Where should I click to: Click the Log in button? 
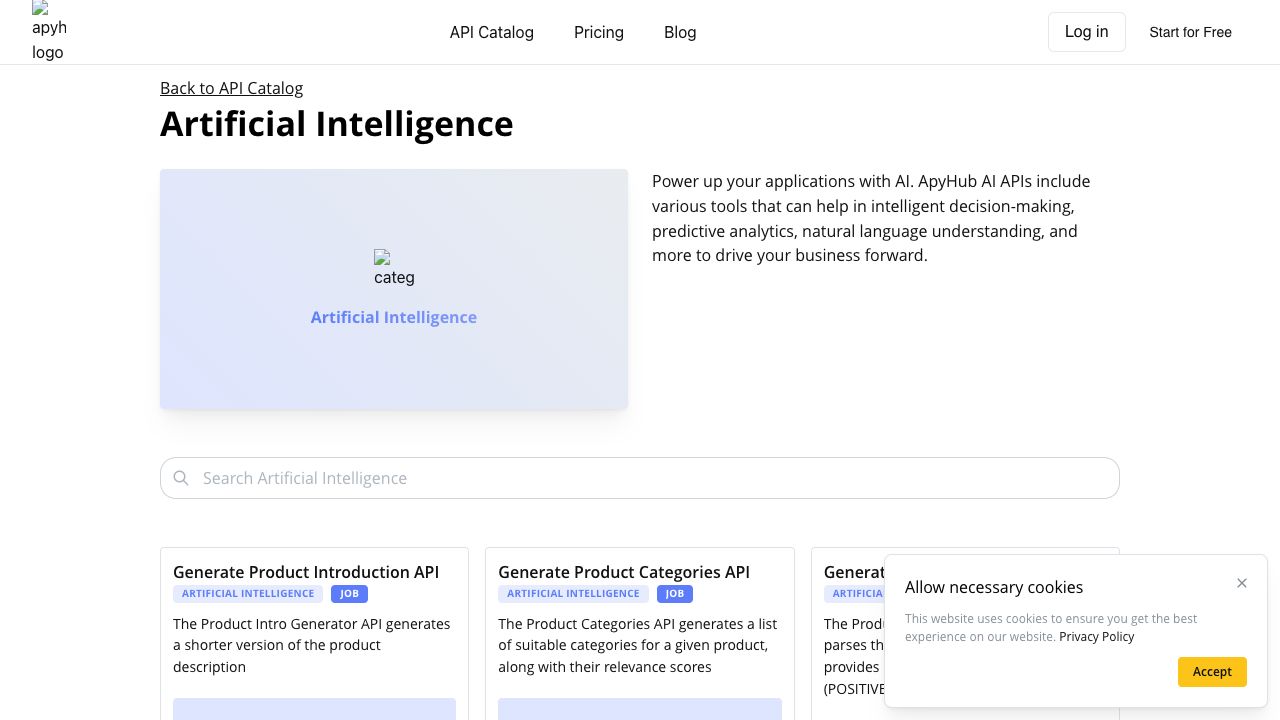pos(1086,32)
